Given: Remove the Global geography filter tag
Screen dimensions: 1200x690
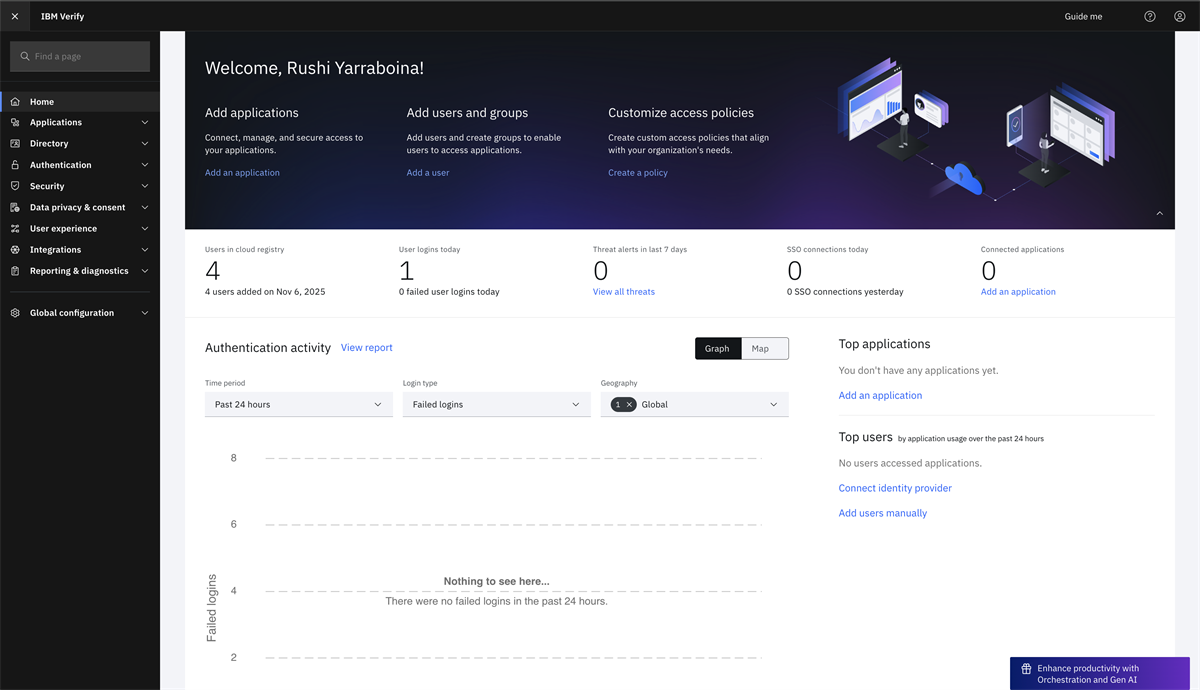Looking at the screenshot, I should click(x=631, y=404).
